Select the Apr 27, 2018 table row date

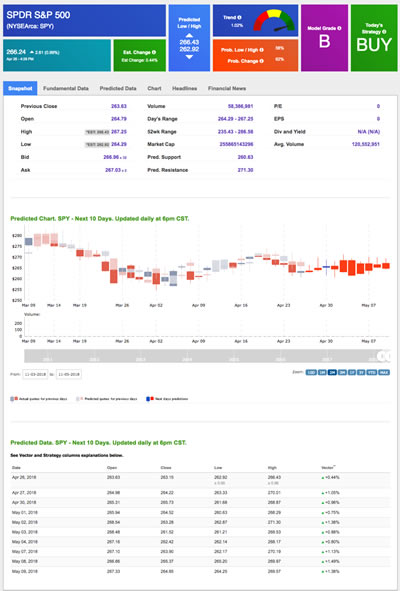(24, 493)
